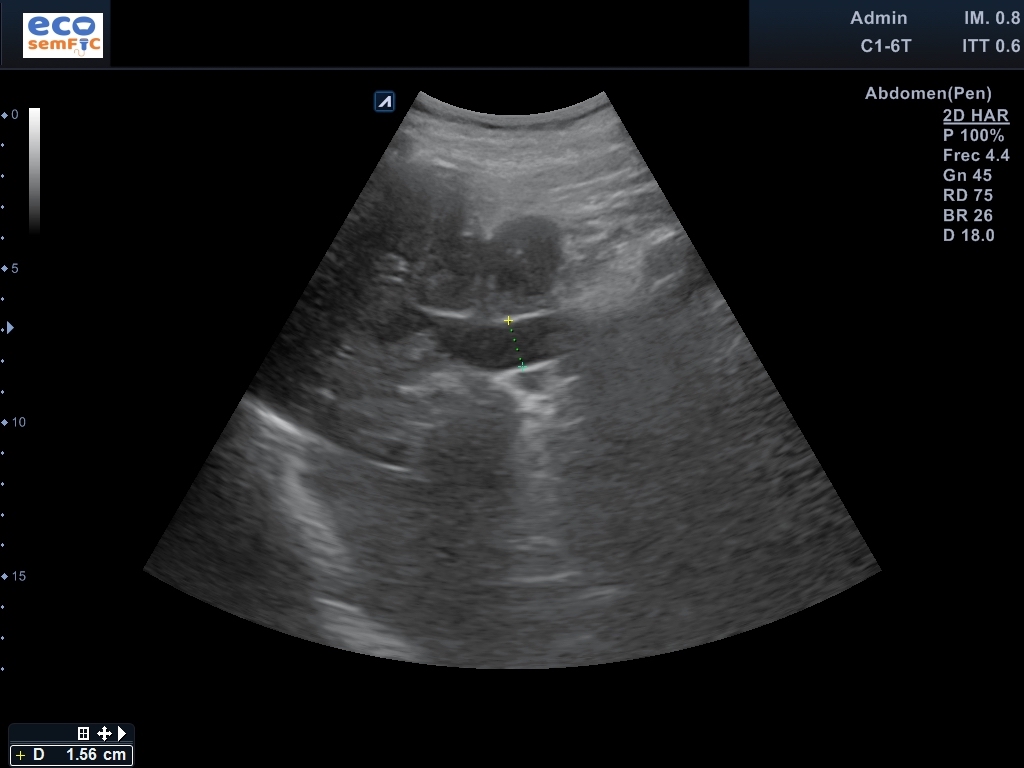Click the RD 75 dynamic range parameter
The height and width of the screenshot is (768, 1024).
(967, 196)
